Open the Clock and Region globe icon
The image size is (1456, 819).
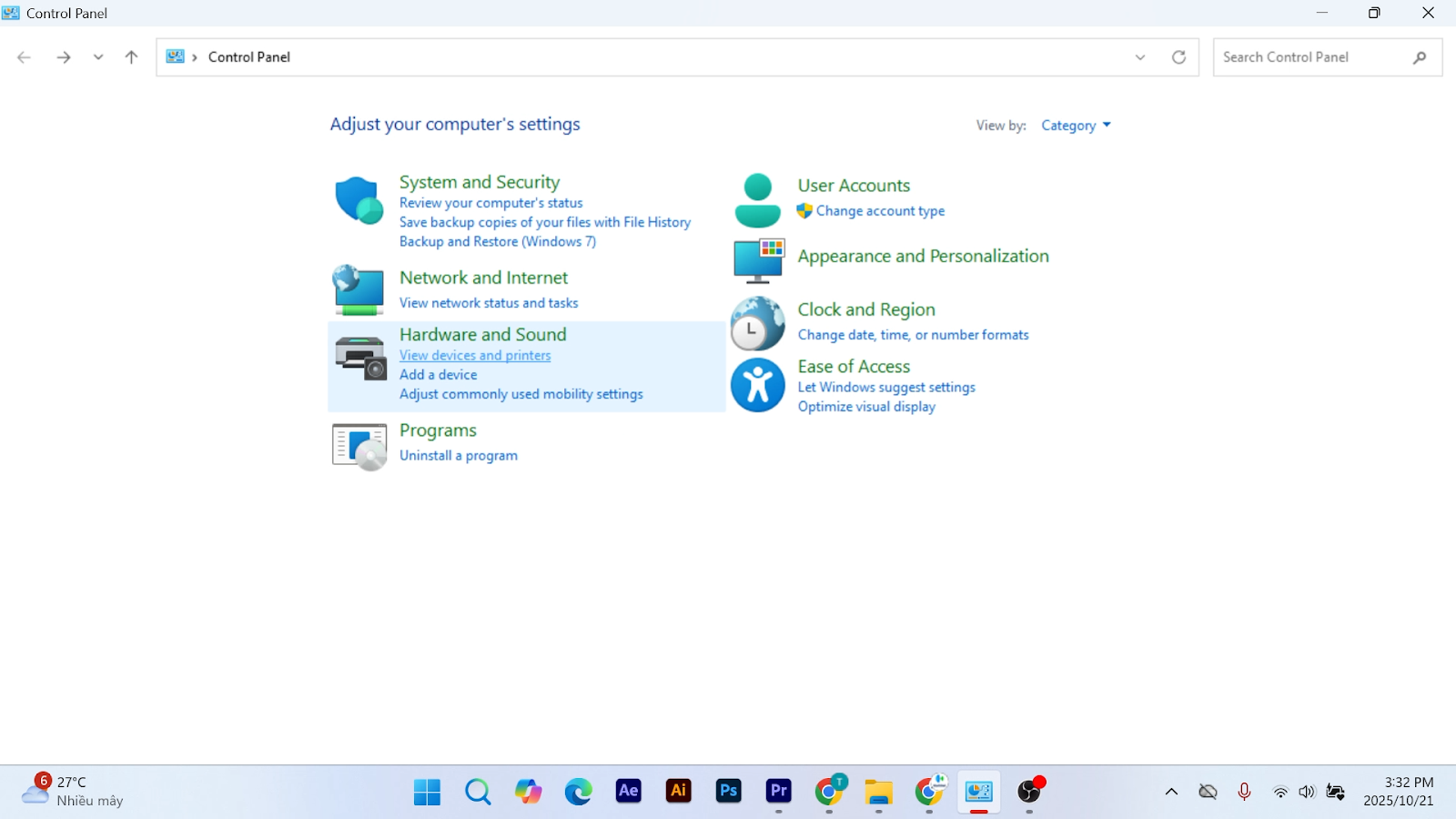tap(757, 323)
